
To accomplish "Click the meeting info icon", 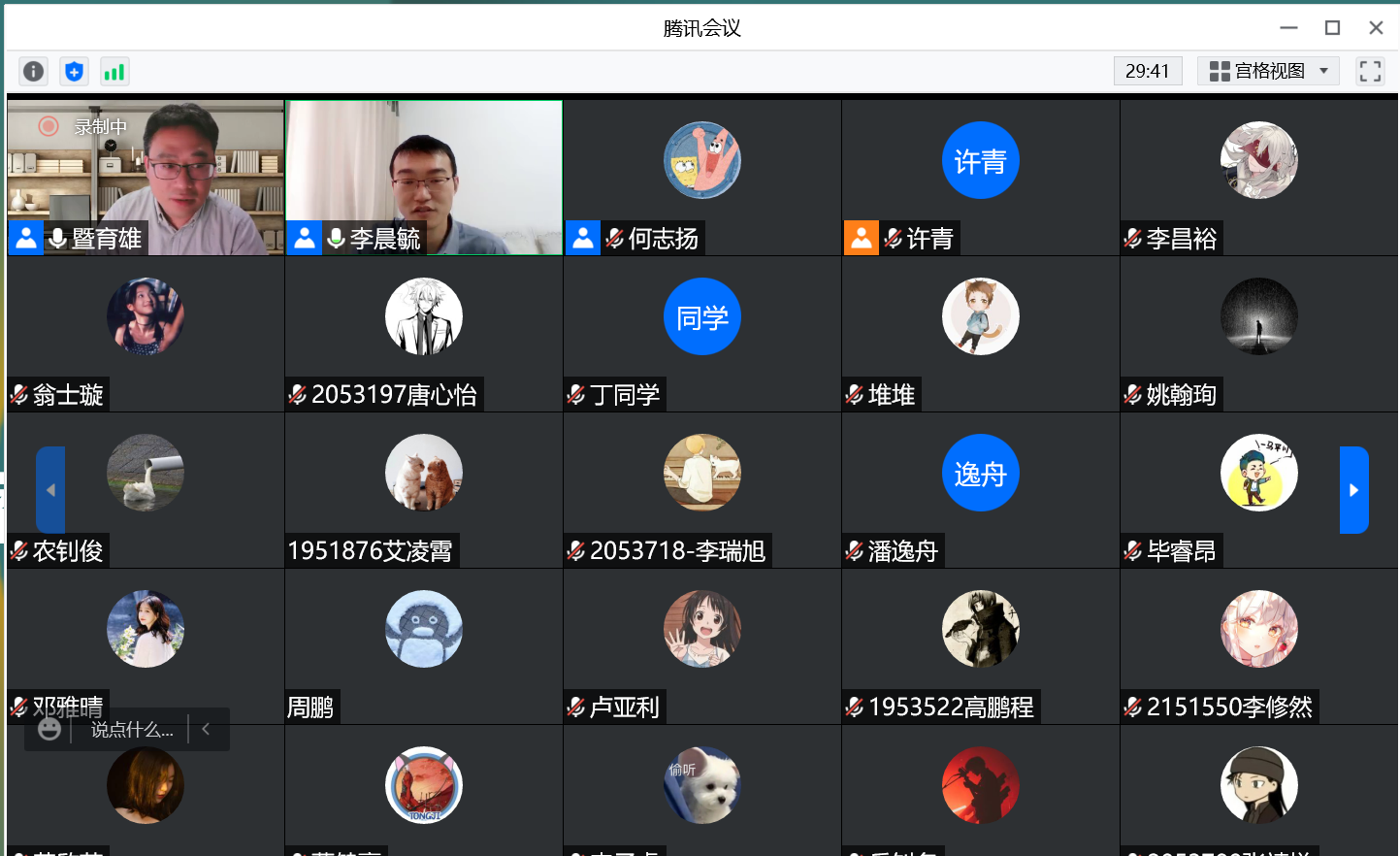I will click(x=33, y=71).
